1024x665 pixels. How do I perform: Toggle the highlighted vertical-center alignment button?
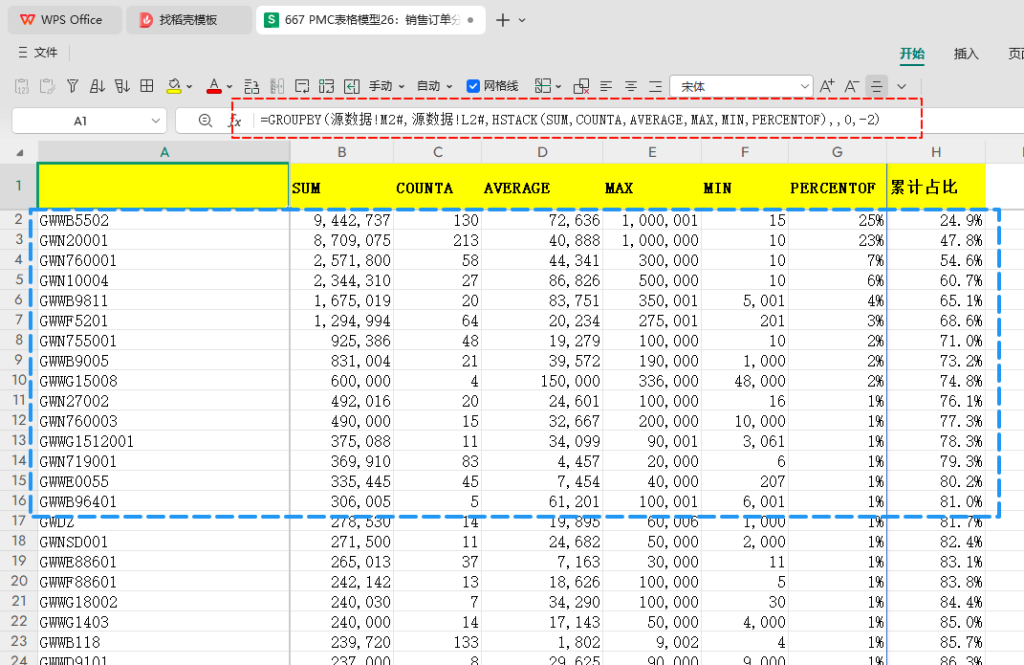[876, 86]
